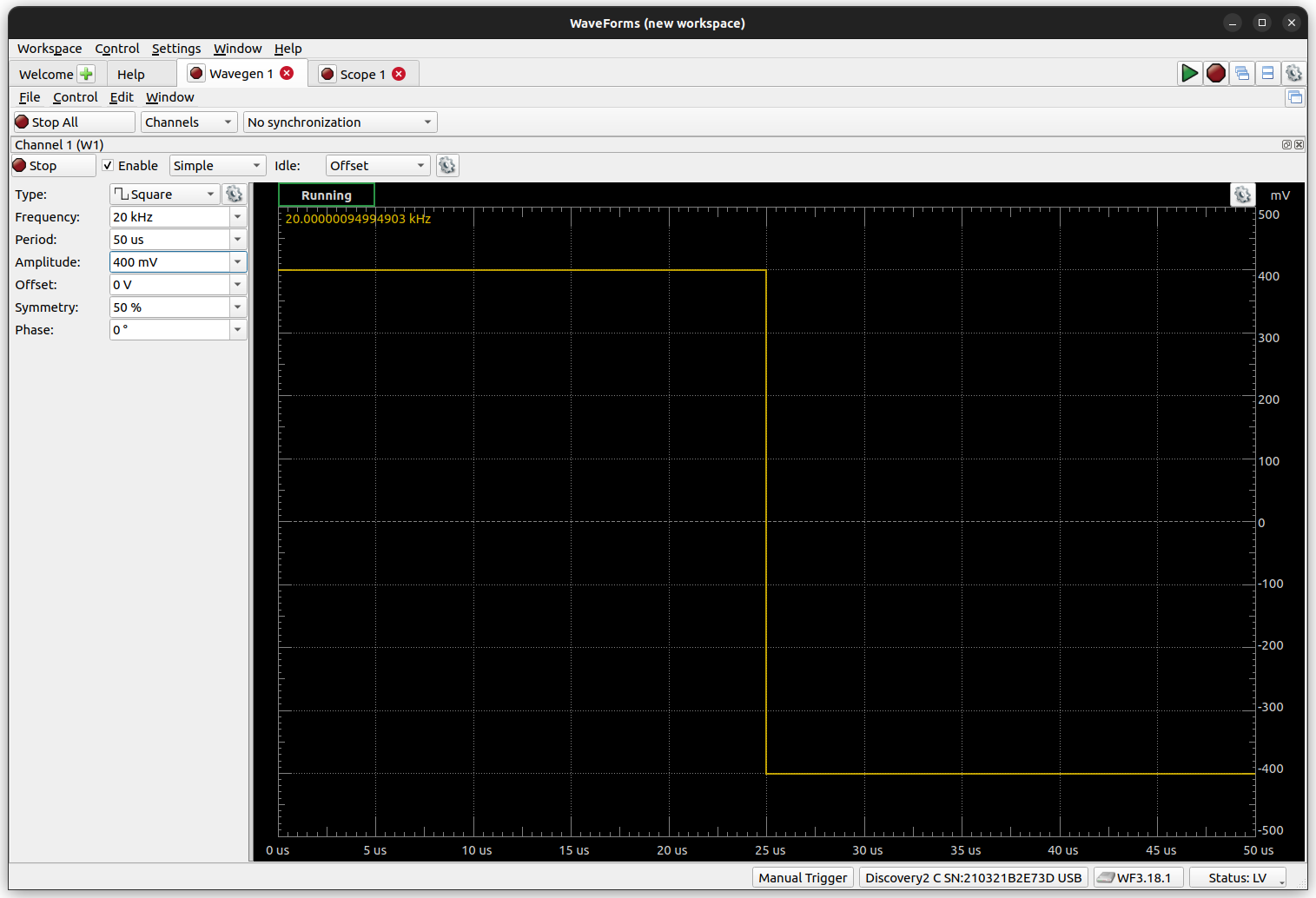The image size is (1316, 898).
Task: Click the Status: LV button
Action: [1238, 878]
